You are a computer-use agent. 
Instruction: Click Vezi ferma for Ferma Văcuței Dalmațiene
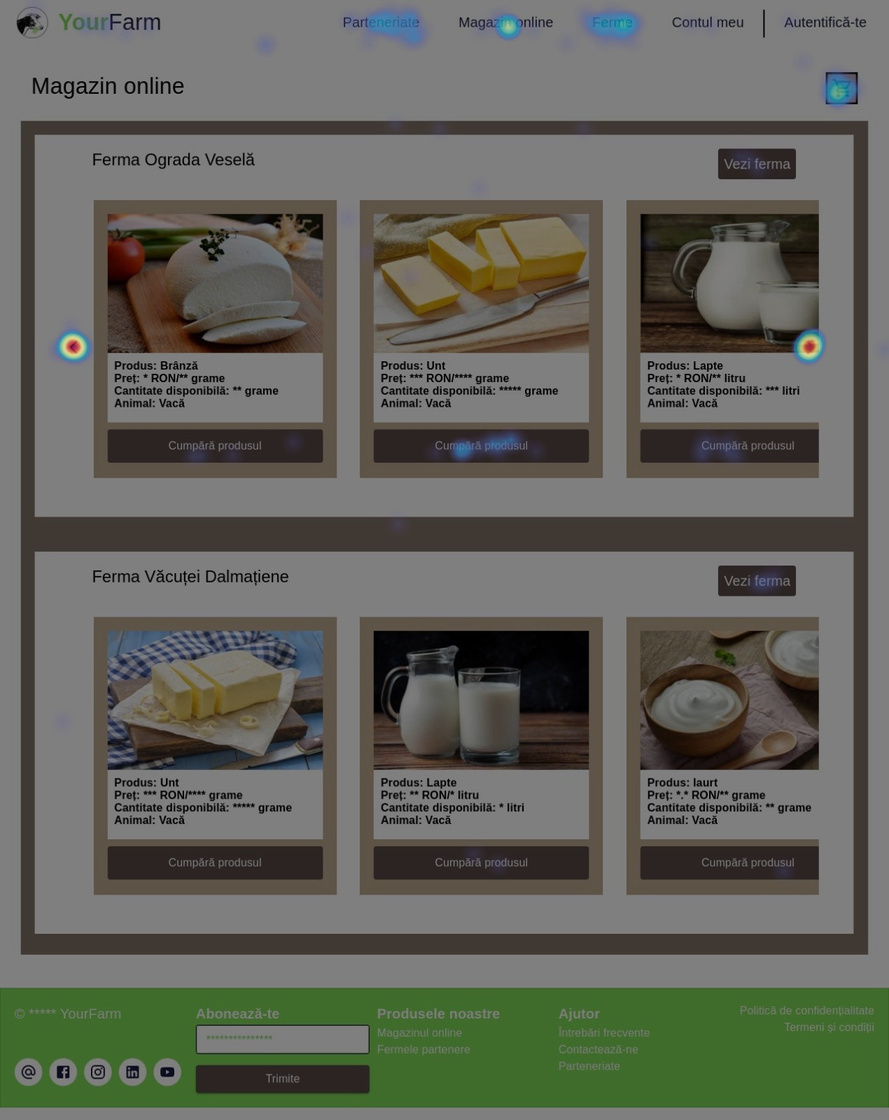[757, 581]
